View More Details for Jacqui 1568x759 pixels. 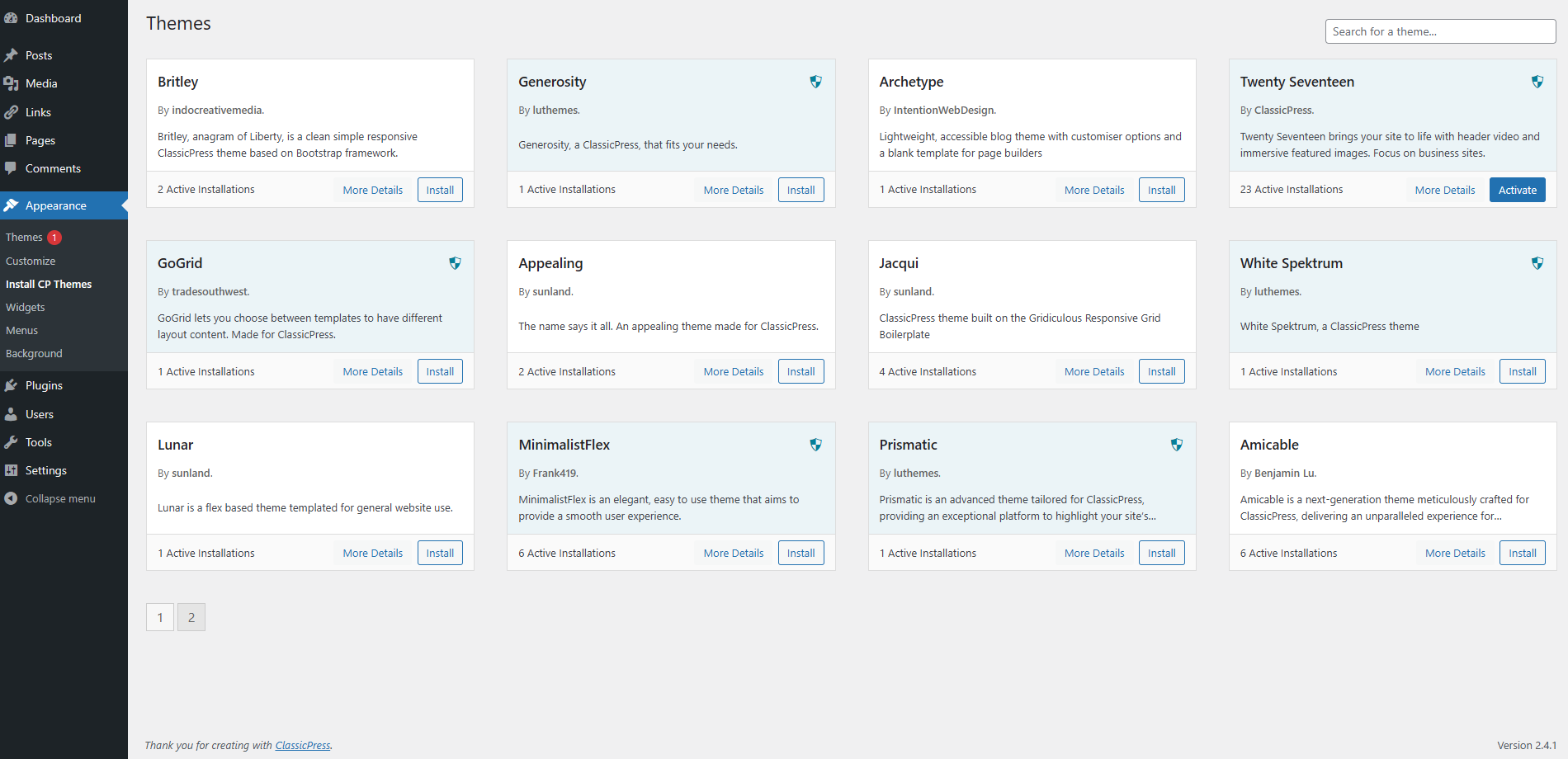tap(1094, 371)
